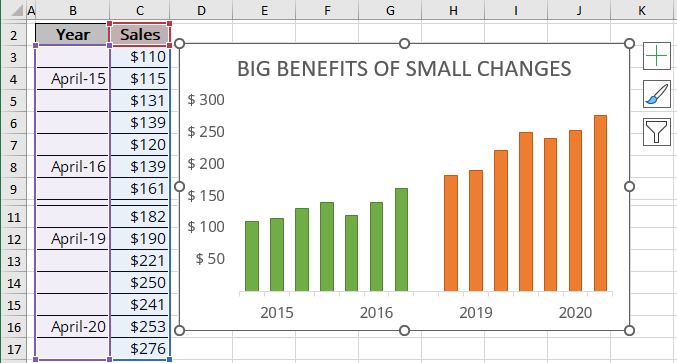The height and width of the screenshot is (363, 677).
Task: Select column B header
Action: coord(73,10)
